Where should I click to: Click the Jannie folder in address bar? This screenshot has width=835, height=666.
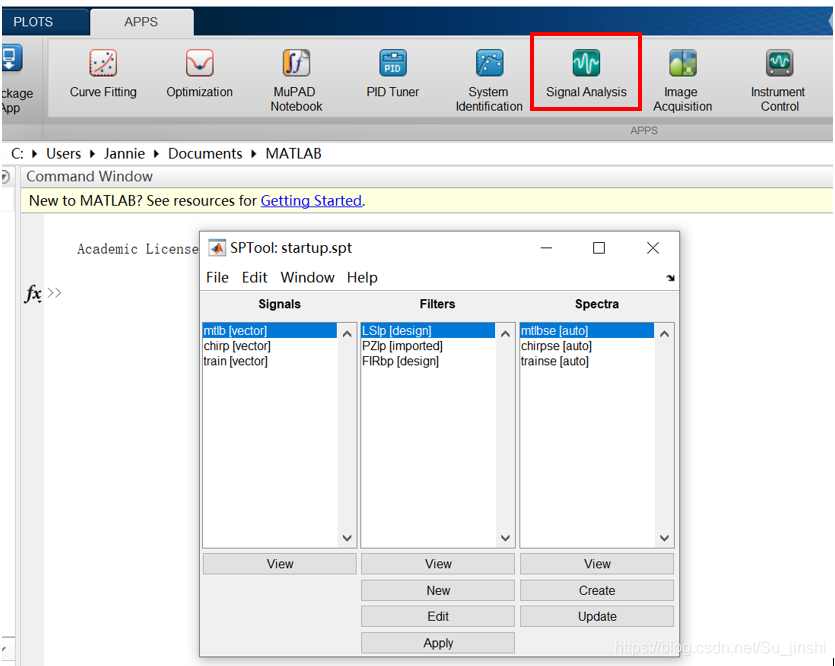124,154
